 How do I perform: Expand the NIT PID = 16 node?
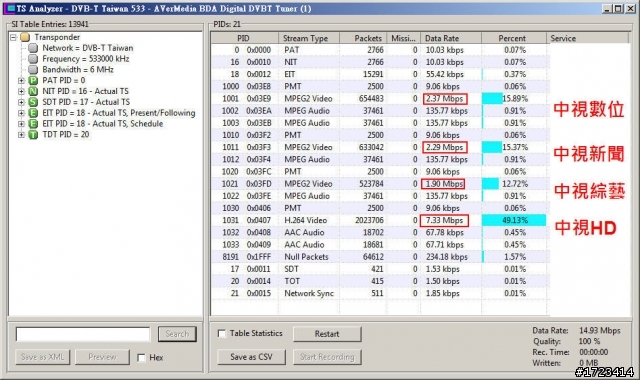click(x=21, y=91)
